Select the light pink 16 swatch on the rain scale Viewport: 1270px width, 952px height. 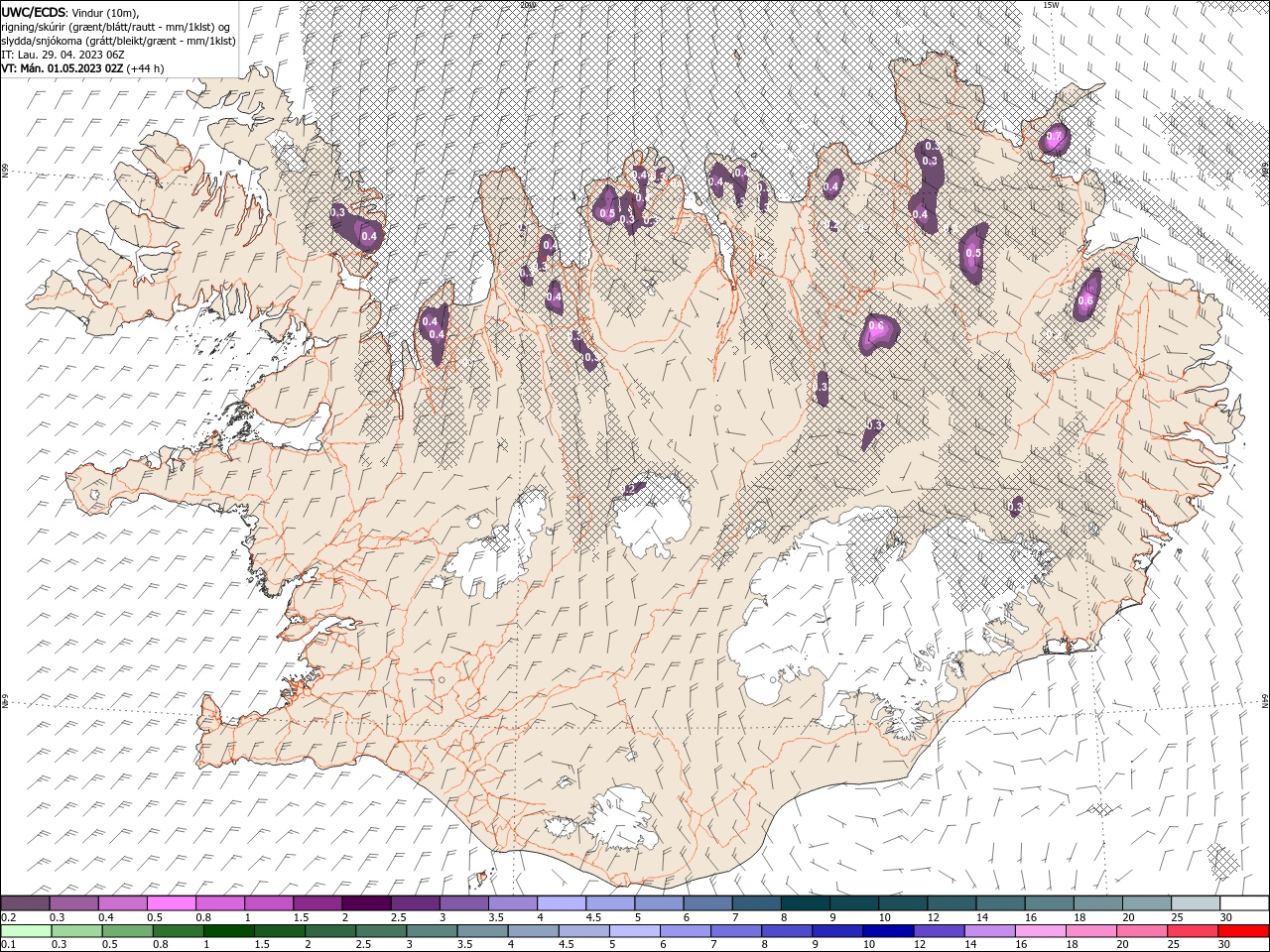click(1042, 931)
